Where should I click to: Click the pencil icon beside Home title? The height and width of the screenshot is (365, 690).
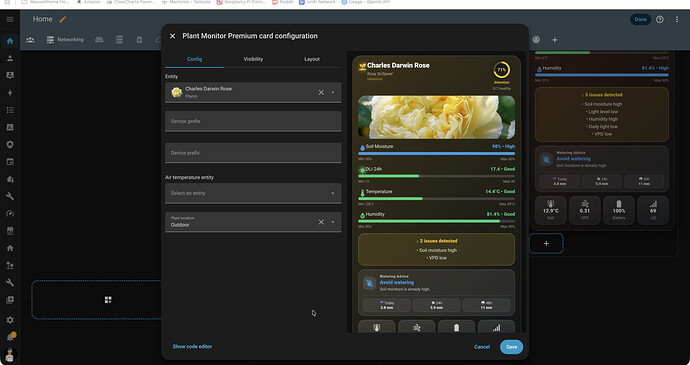(62, 19)
